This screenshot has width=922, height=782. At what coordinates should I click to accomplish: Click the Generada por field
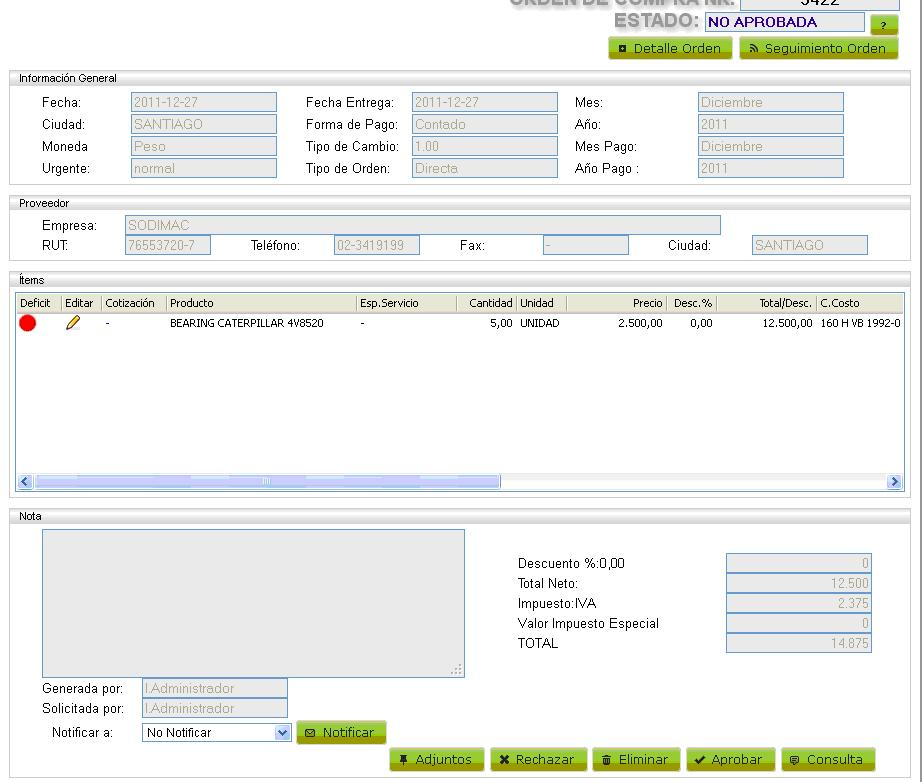215,688
